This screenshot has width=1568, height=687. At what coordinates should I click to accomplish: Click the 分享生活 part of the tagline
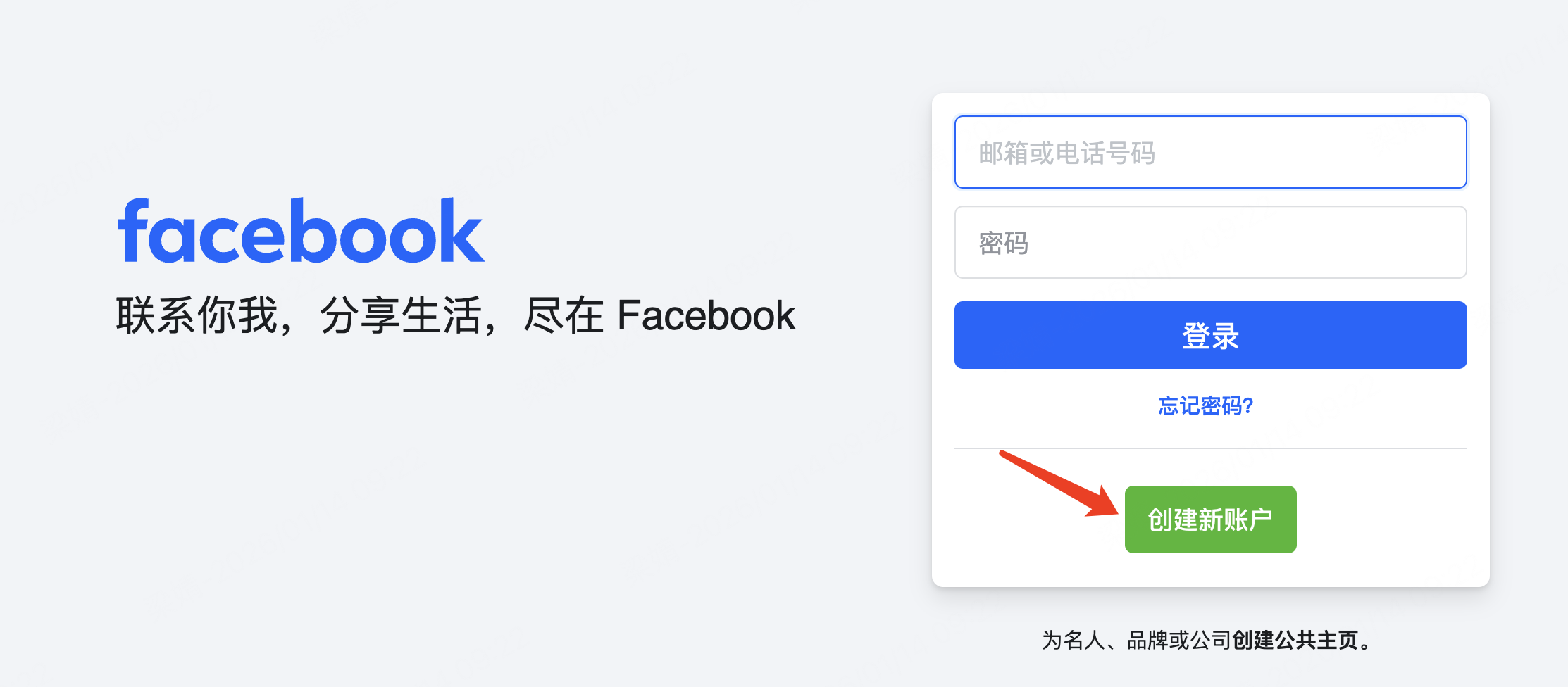pyautogui.click(x=401, y=315)
